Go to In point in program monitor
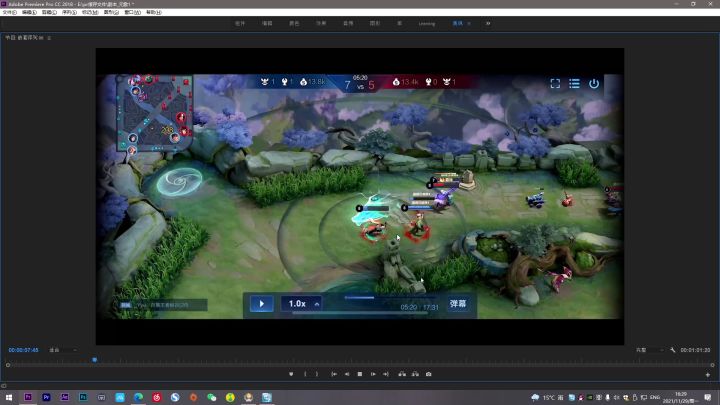Screen dimensions: 720x405 click(334, 374)
